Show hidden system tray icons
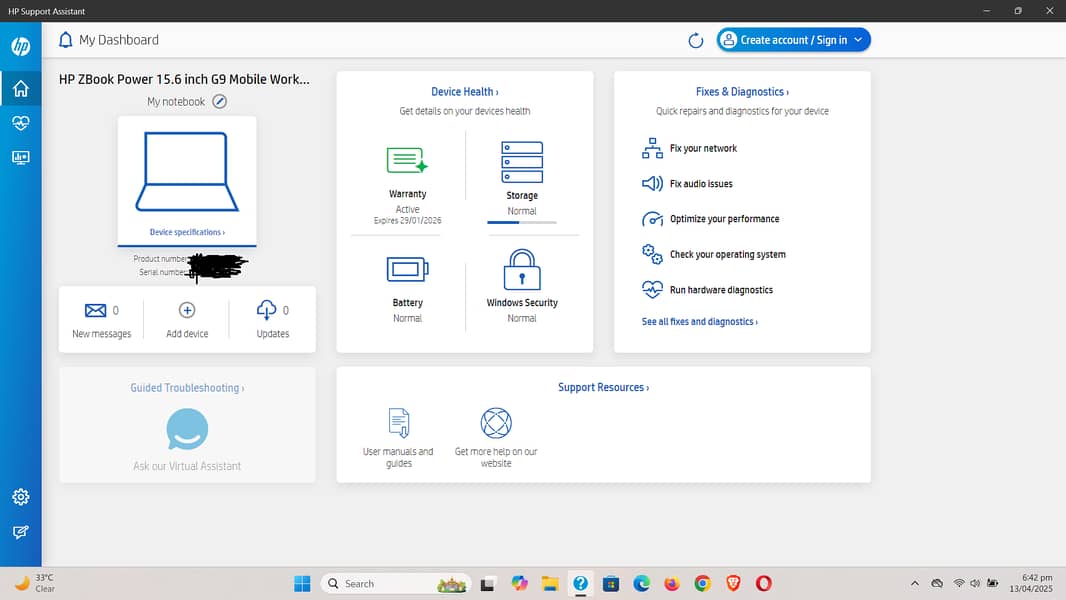The height and width of the screenshot is (600, 1066). click(915, 584)
